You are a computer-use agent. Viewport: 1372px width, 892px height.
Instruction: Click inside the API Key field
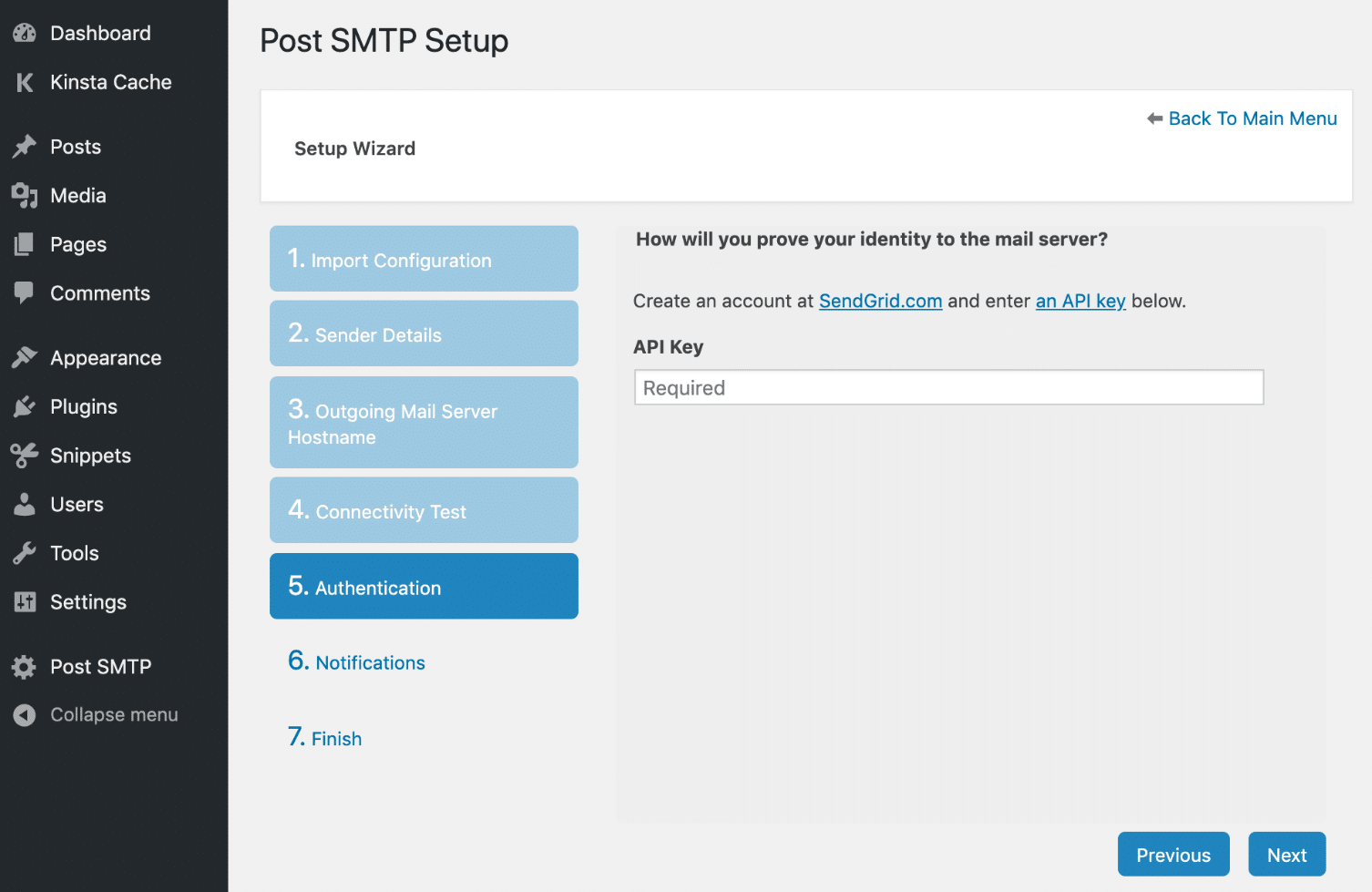coord(948,387)
